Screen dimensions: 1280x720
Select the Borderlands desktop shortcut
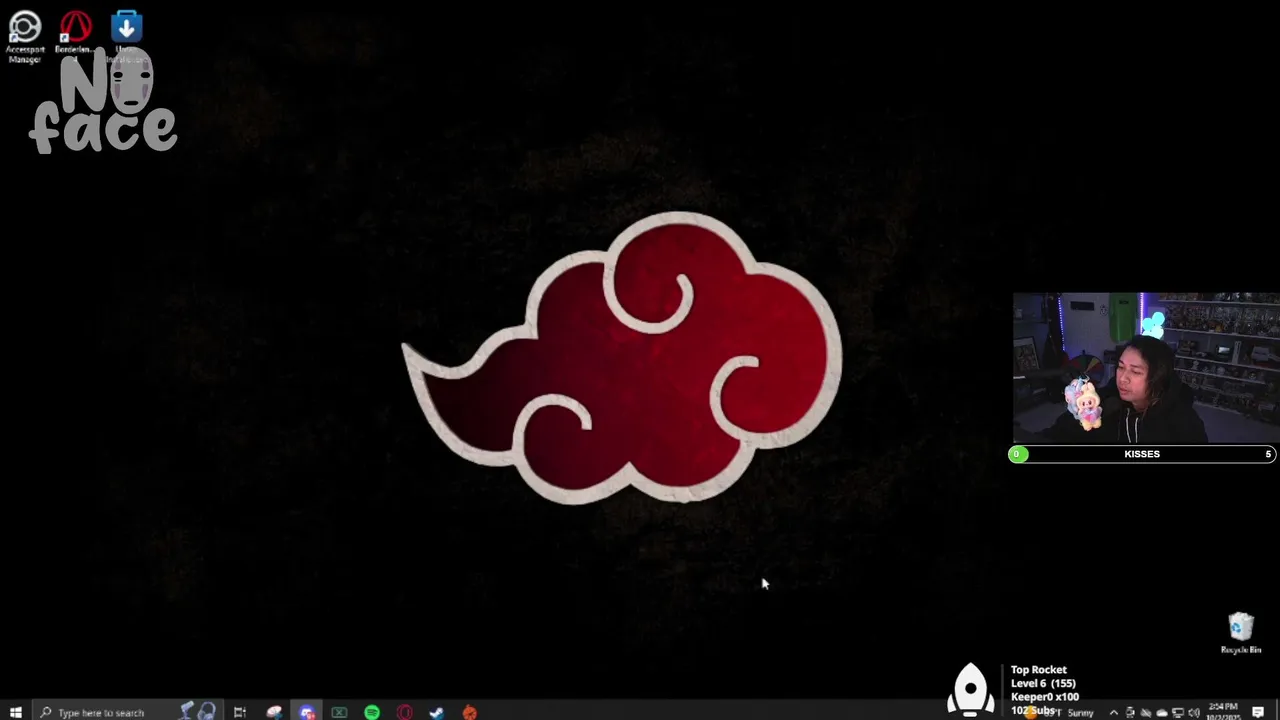click(74, 36)
